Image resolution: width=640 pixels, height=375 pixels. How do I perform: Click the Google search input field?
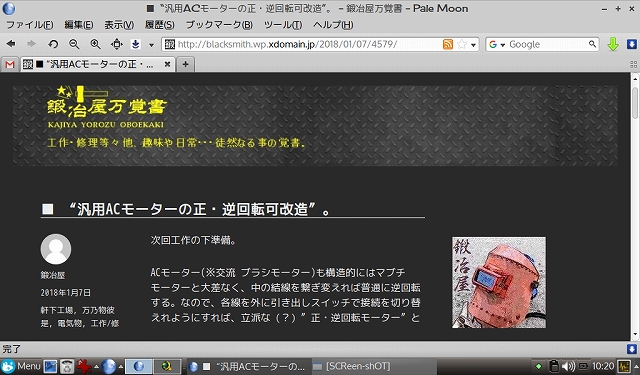tap(547, 44)
